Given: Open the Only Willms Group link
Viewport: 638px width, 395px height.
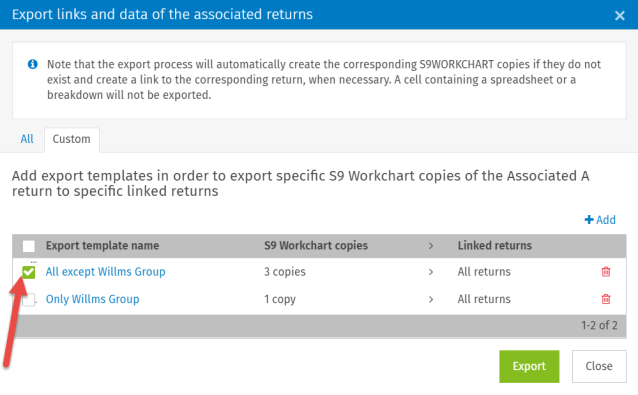Looking at the screenshot, I should click(92, 299).
